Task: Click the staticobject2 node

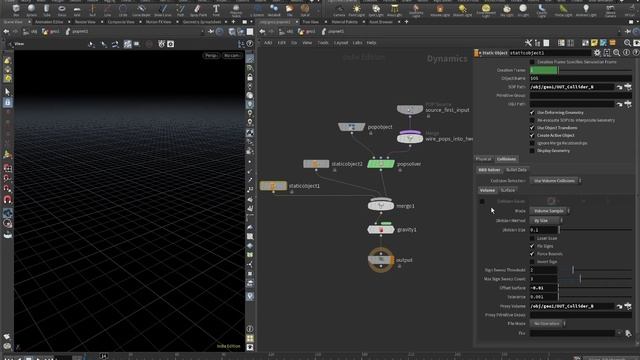Action: pyautogui.click(x=316, y=164)
